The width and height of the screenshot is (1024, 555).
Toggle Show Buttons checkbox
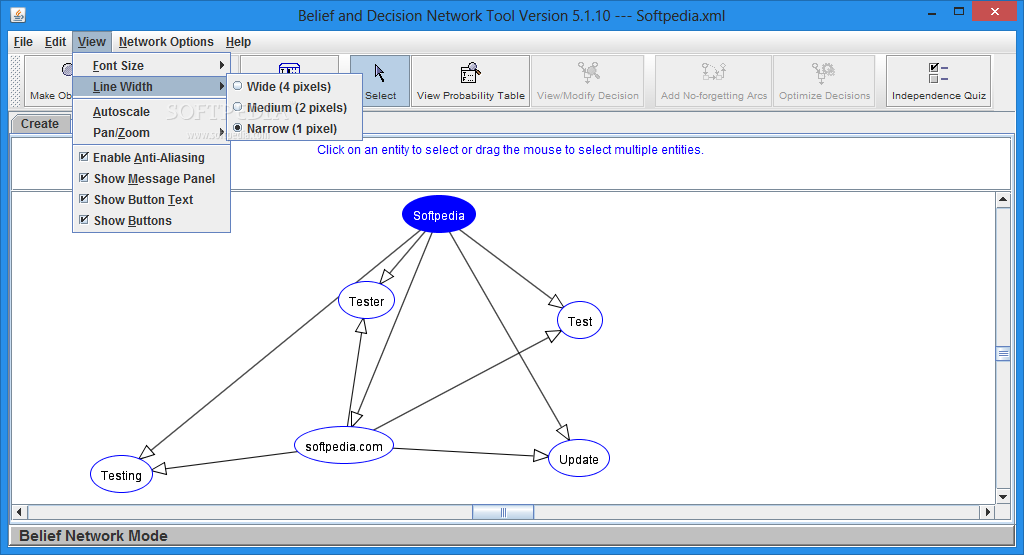click(x=84, y=220)
